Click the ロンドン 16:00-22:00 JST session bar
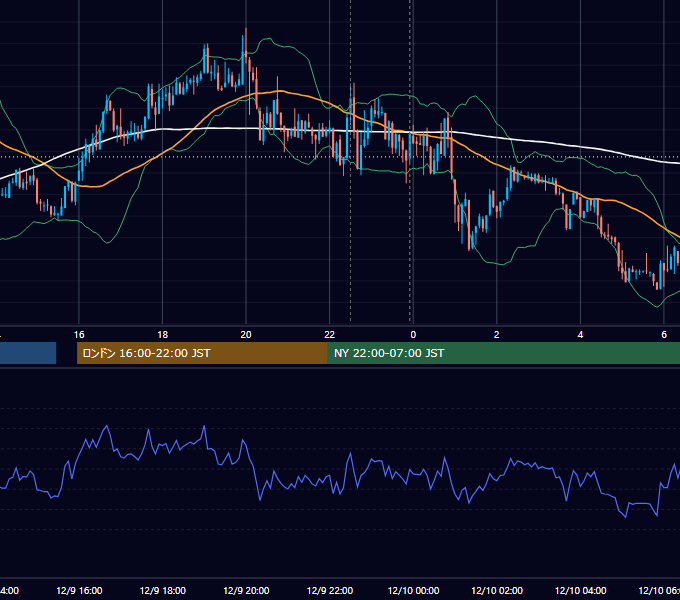The image size is (680, 600). click(x=202, y=353)
